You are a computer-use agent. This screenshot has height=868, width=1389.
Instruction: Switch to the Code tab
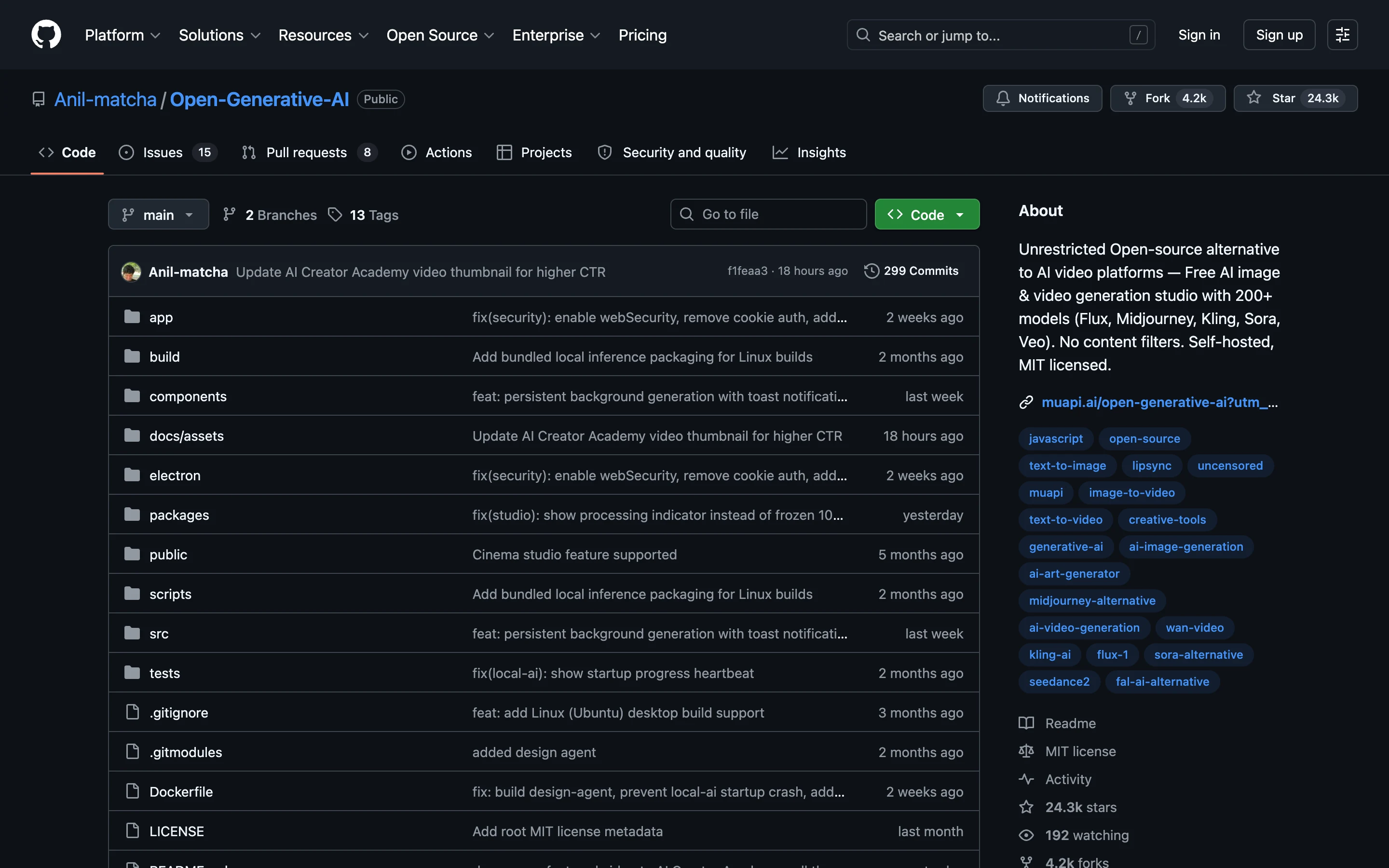[x=67, y=152]
